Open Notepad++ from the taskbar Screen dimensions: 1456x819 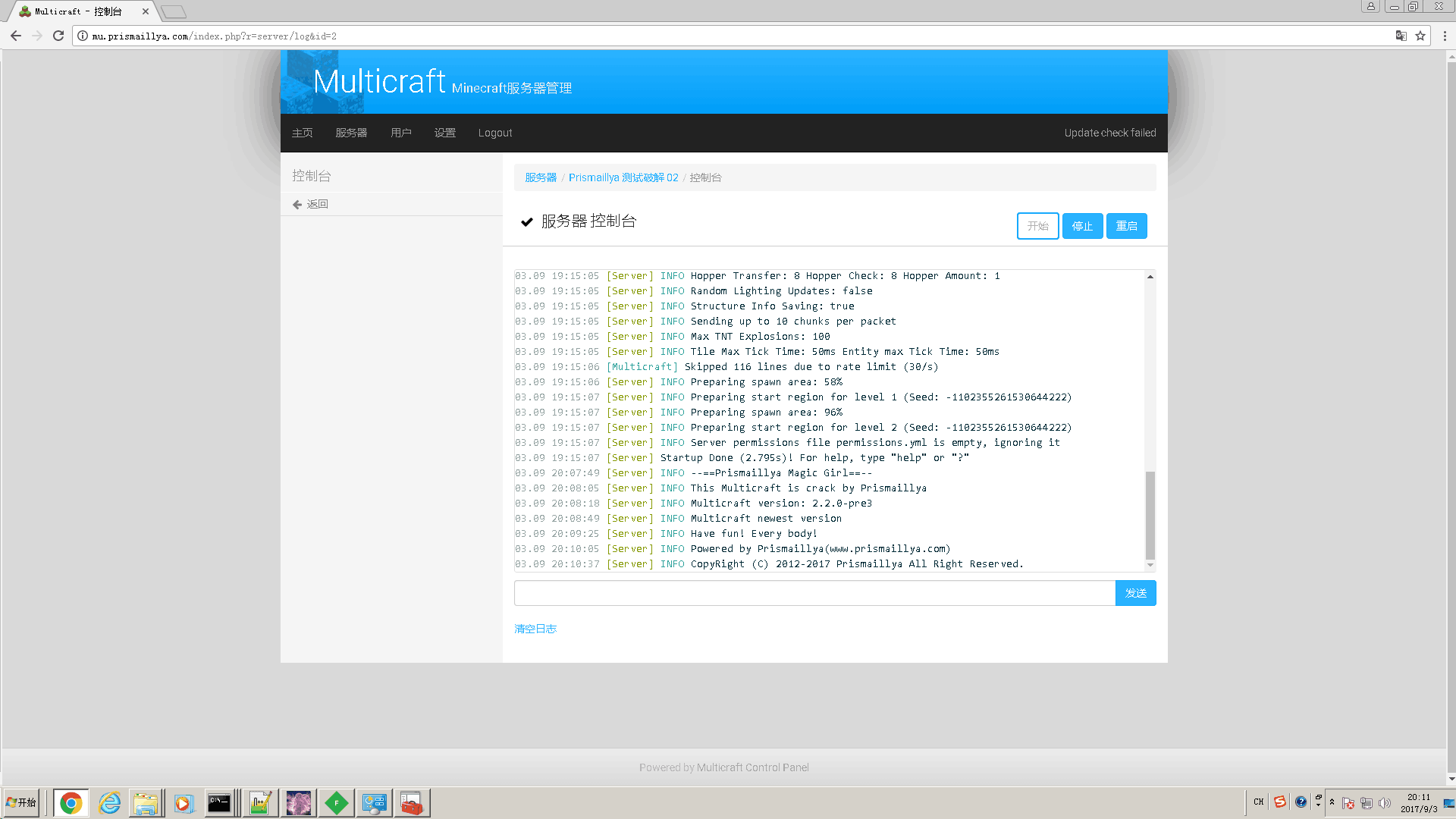(x=259, y=802)
